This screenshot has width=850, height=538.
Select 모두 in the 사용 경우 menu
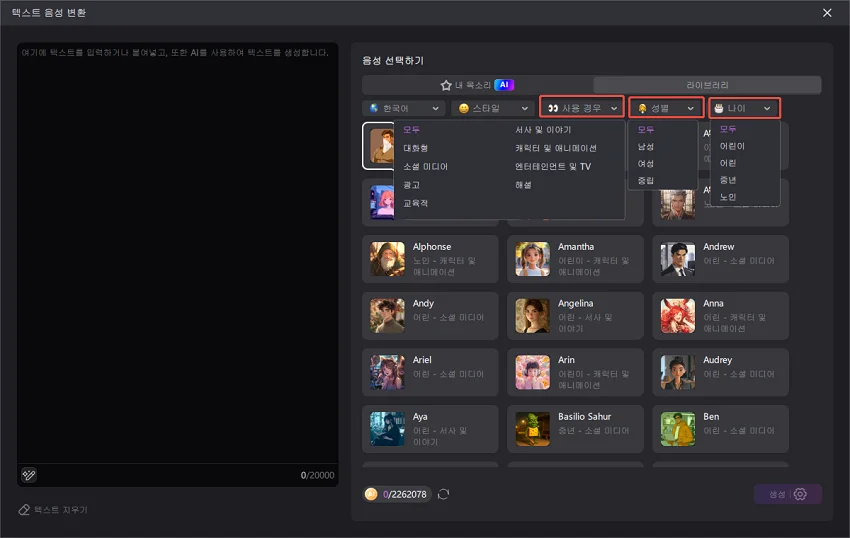[x=411, y=130]
